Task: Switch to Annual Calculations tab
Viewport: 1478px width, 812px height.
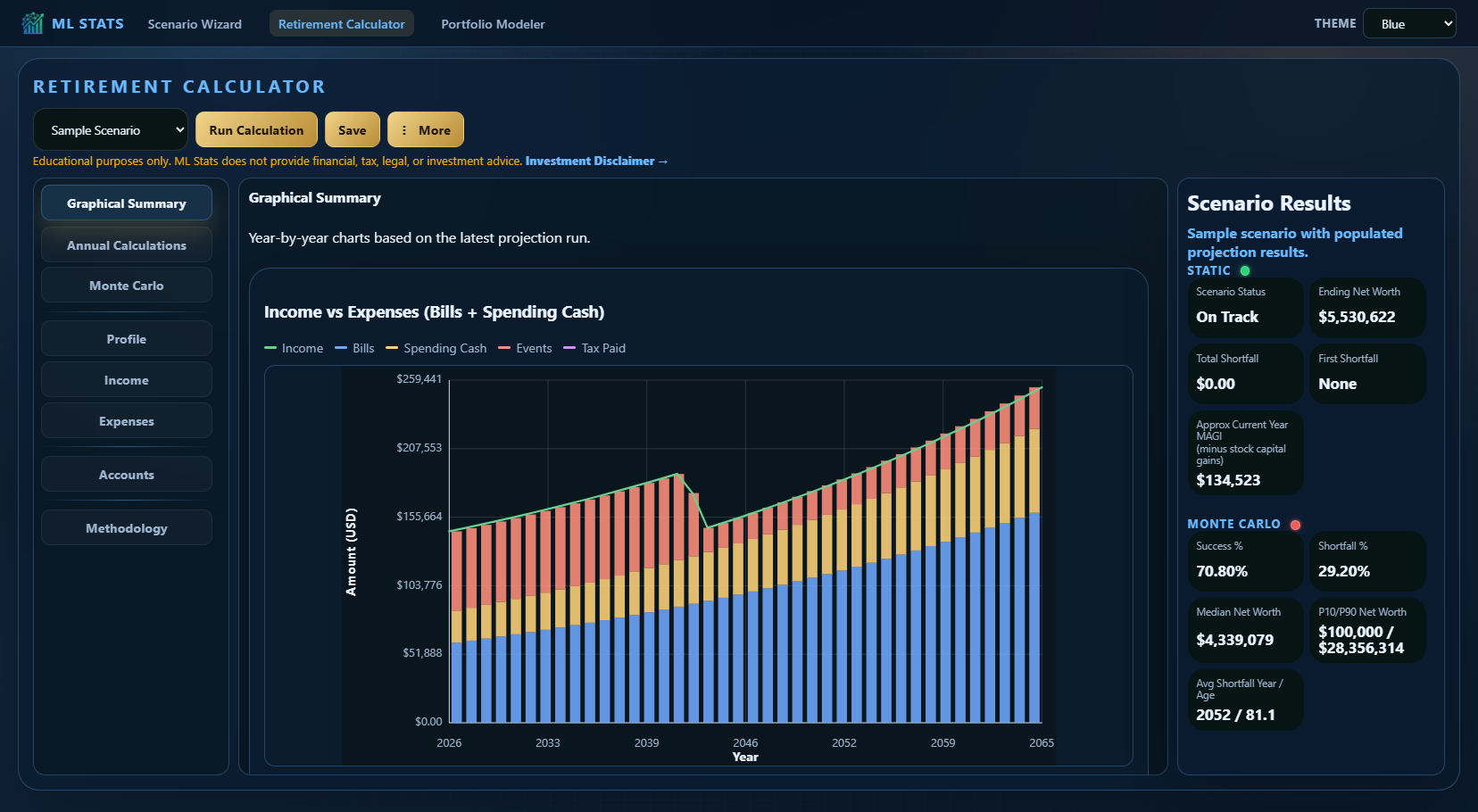Action: (127, 244)
